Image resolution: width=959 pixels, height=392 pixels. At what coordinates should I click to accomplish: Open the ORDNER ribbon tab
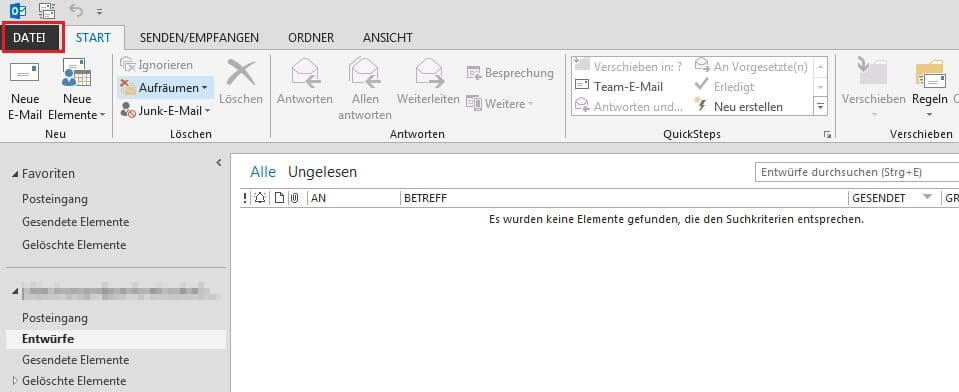(311, 38)
